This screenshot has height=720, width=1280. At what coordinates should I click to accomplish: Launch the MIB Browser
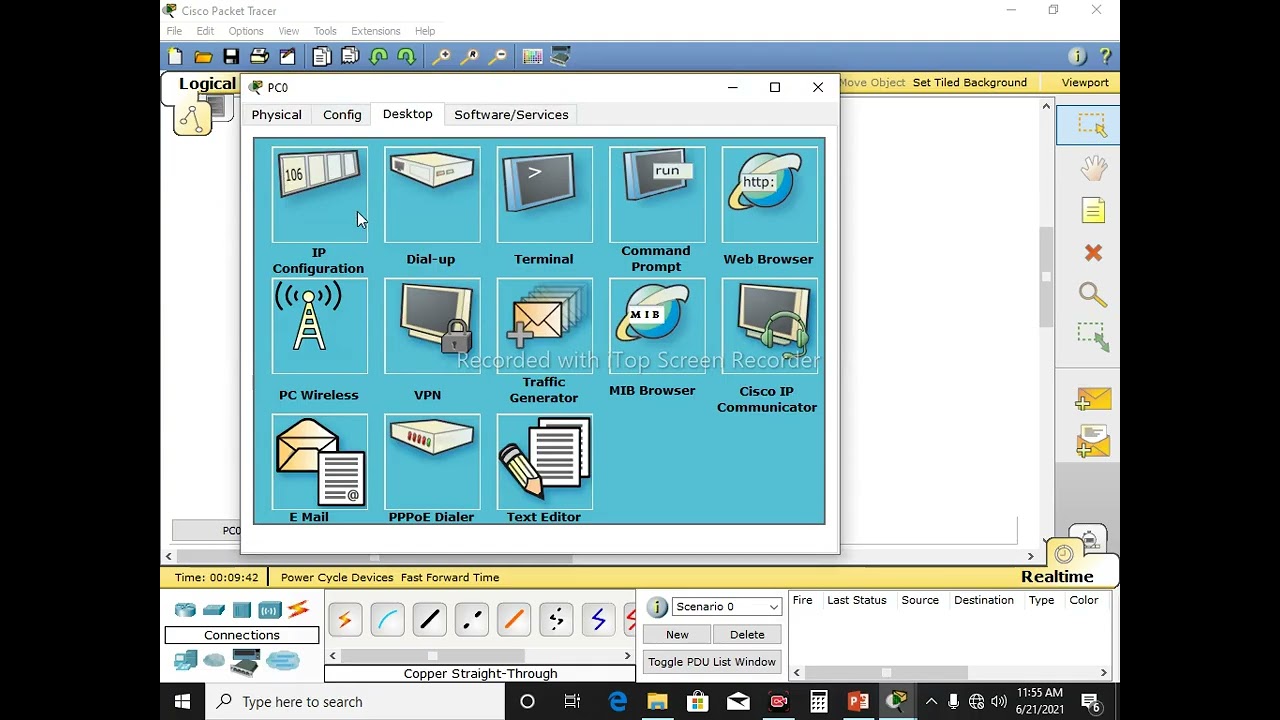point(657,326)
